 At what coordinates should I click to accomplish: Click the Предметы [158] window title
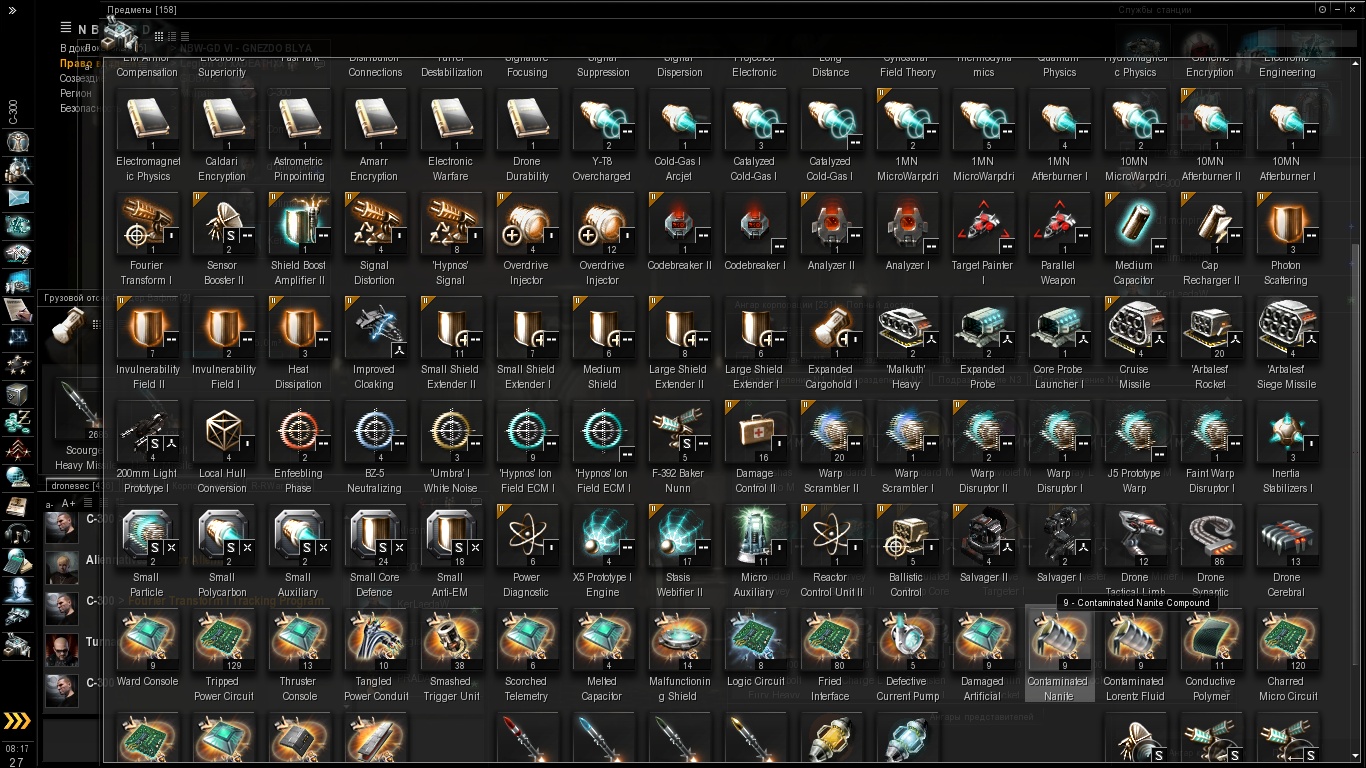[141, 9]
